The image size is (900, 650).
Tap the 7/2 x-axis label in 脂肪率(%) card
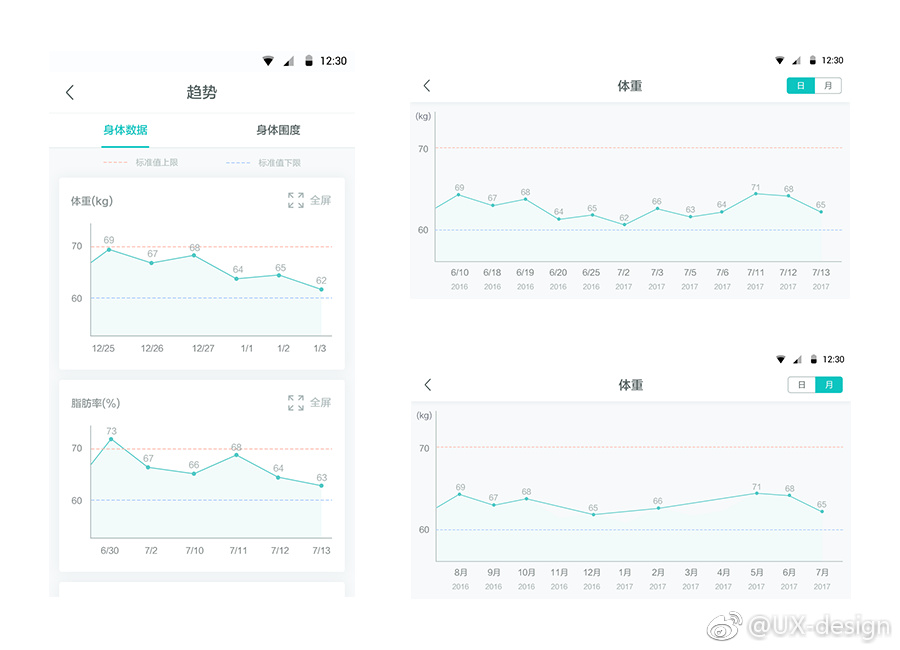click(151, 551)
